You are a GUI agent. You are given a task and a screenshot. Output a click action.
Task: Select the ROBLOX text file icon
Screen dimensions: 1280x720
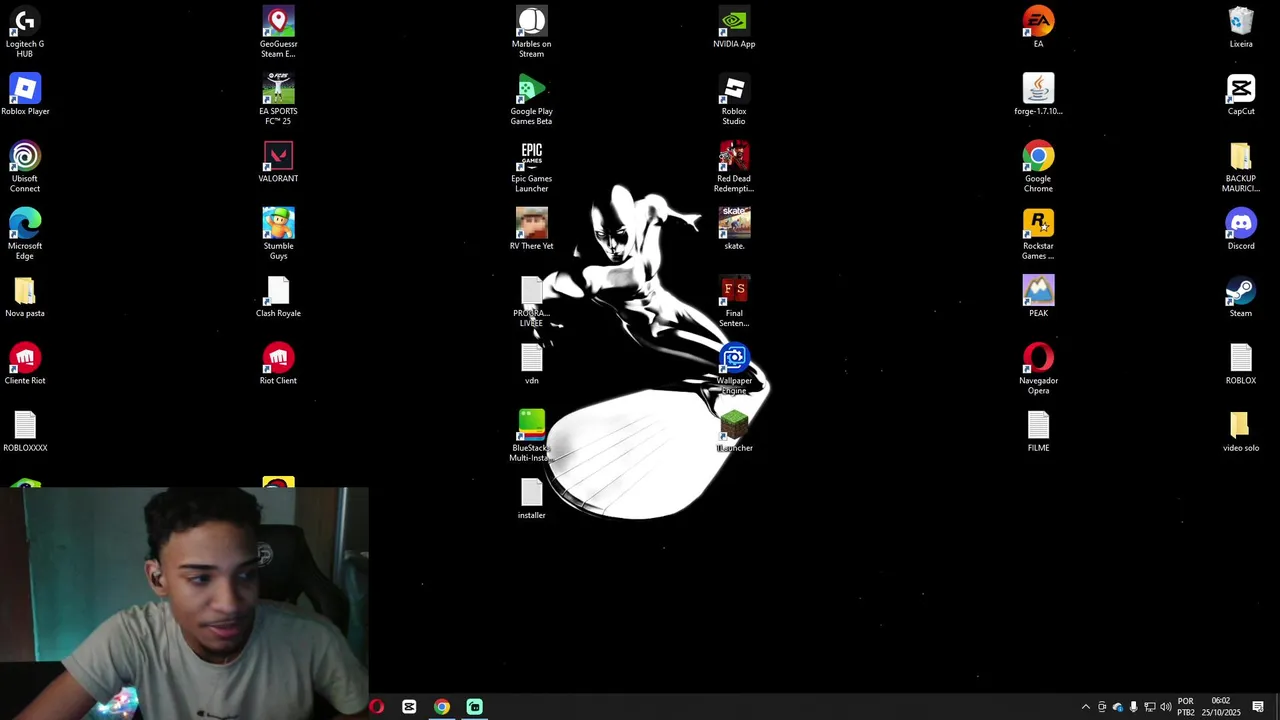click(1241, 363)
